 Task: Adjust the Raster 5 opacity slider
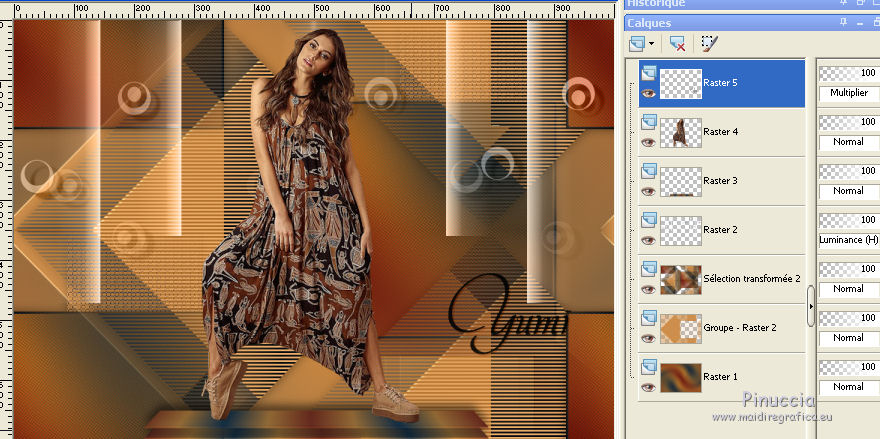(x=848, y=72)
